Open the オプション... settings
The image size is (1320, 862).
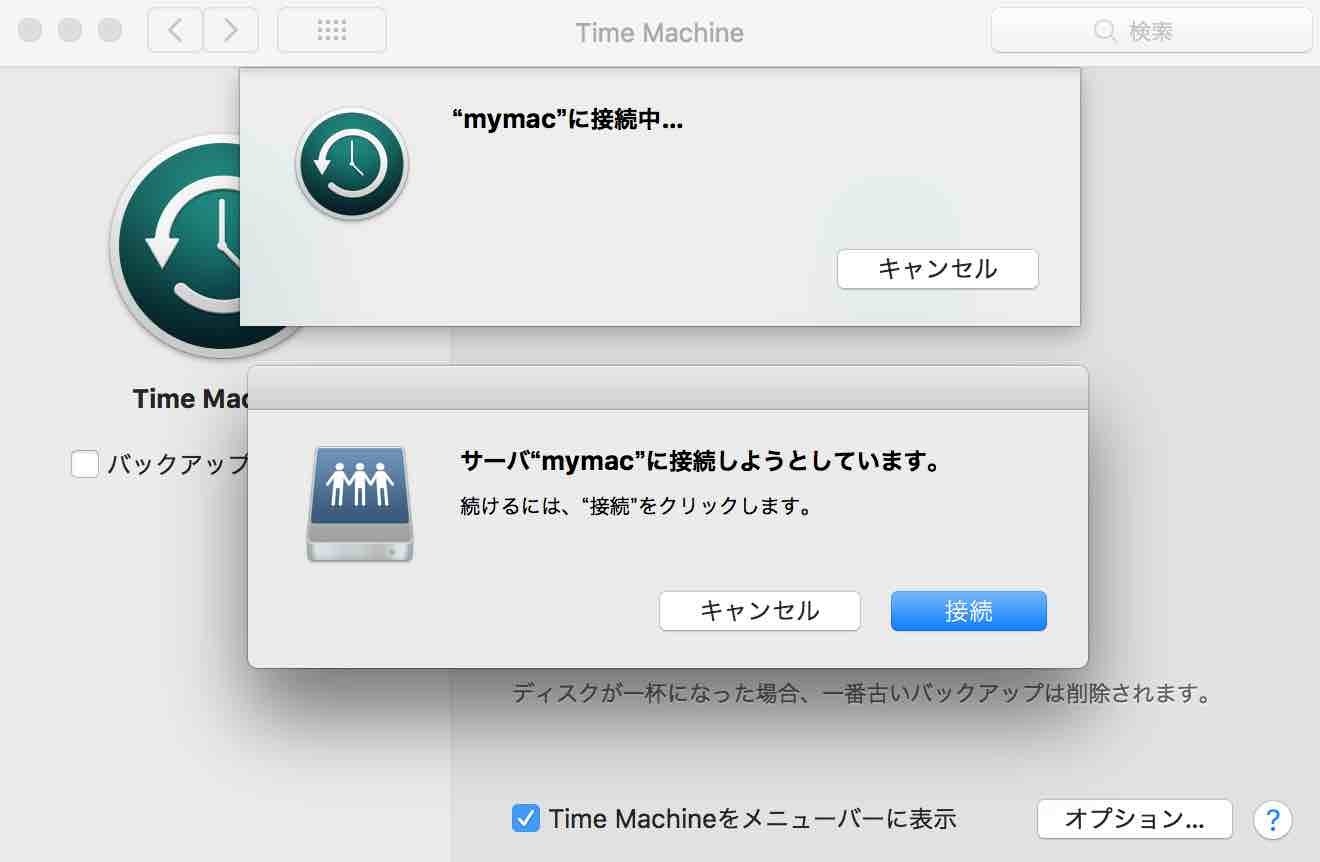click(1135, 819)
